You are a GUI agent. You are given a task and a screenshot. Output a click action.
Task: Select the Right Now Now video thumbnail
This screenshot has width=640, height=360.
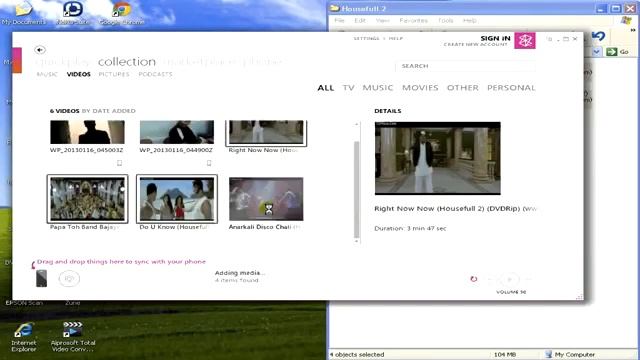(266, 133)
